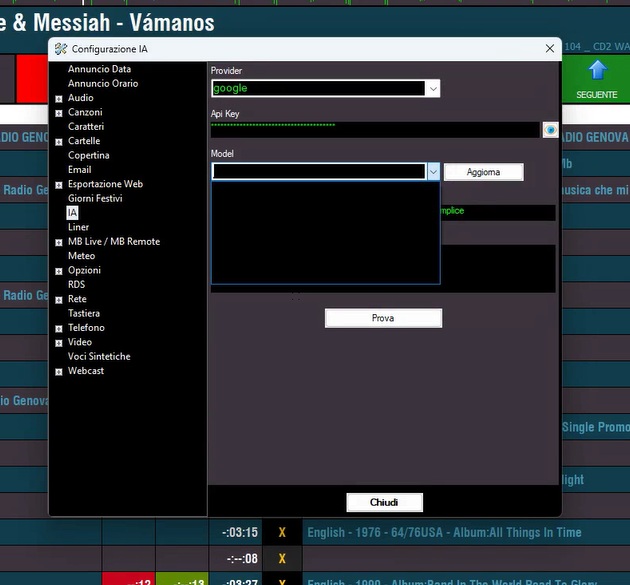Viewport: 630px width, 585px height.
Task: Open the Provider dropdown arrow
Action: pyautogui.click(x=433, y=89)
